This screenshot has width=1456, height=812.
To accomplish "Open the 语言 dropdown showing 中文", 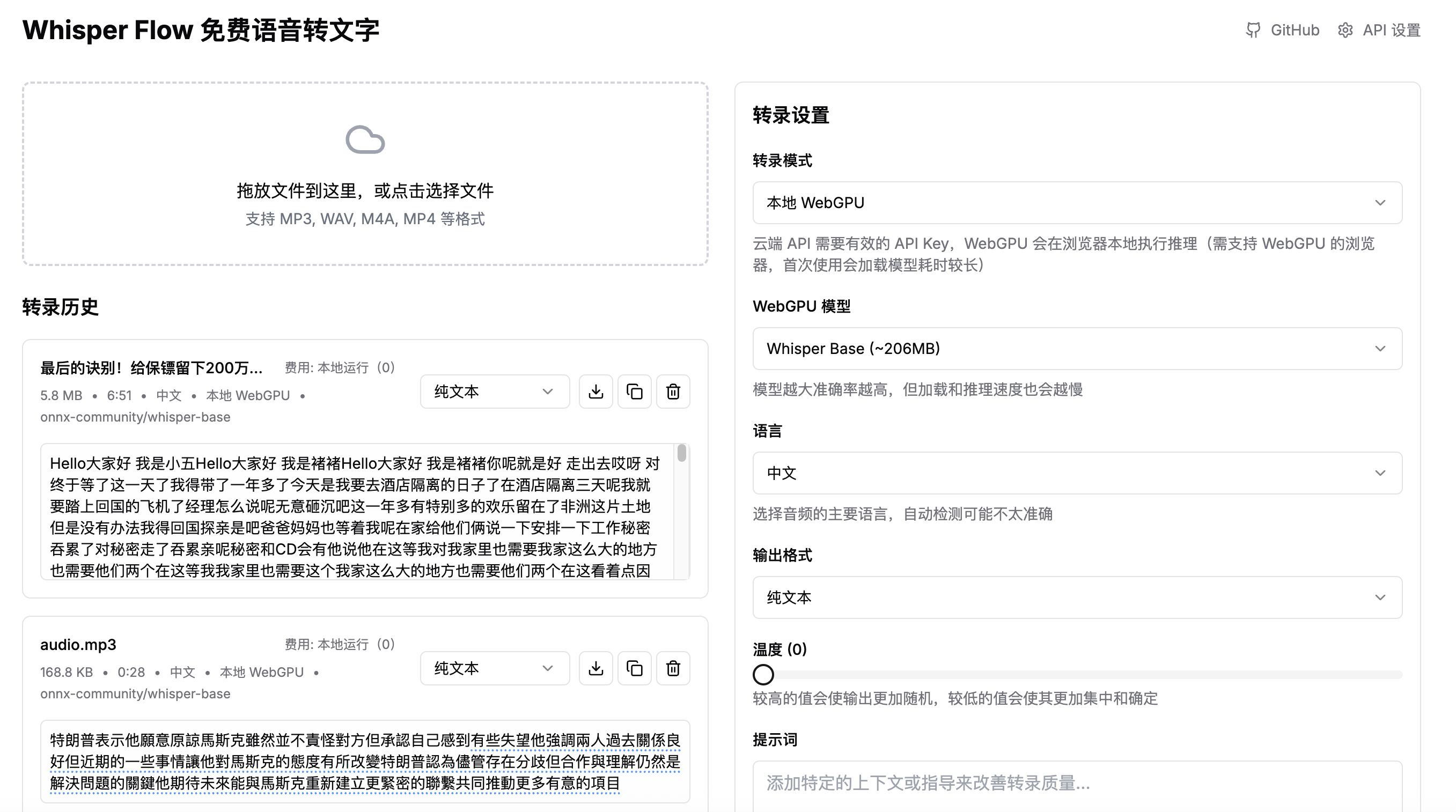I will (x=1077, y=473).
